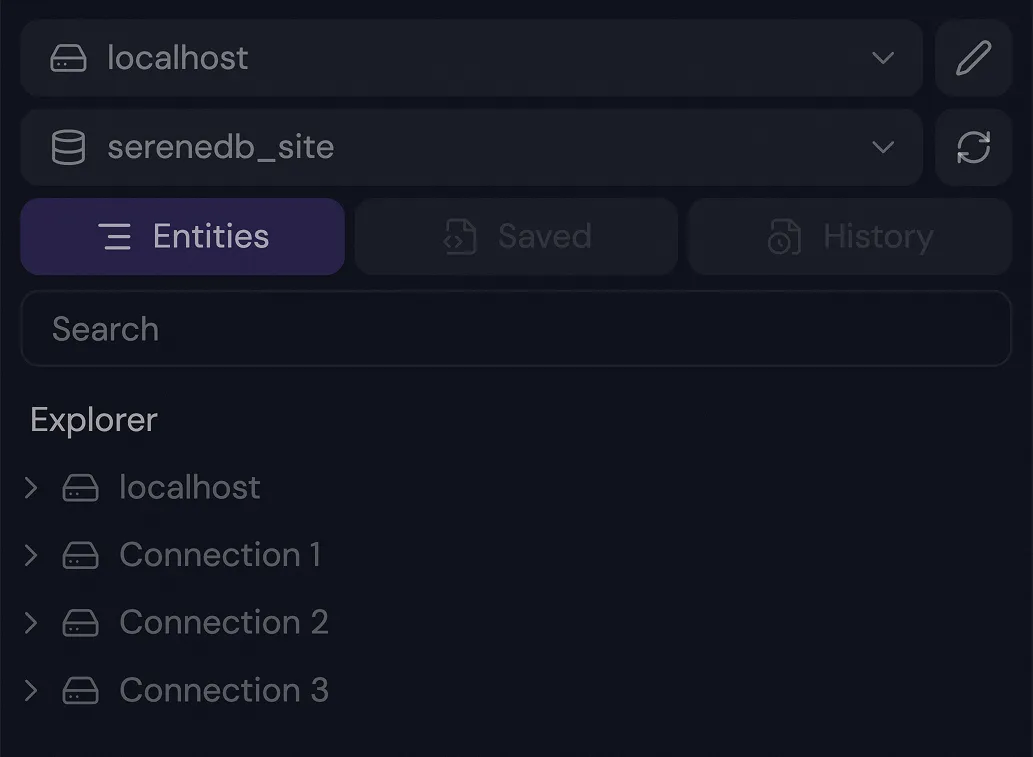
Task: Open the serenedb_site database dropdown
Action: point(471,148)
